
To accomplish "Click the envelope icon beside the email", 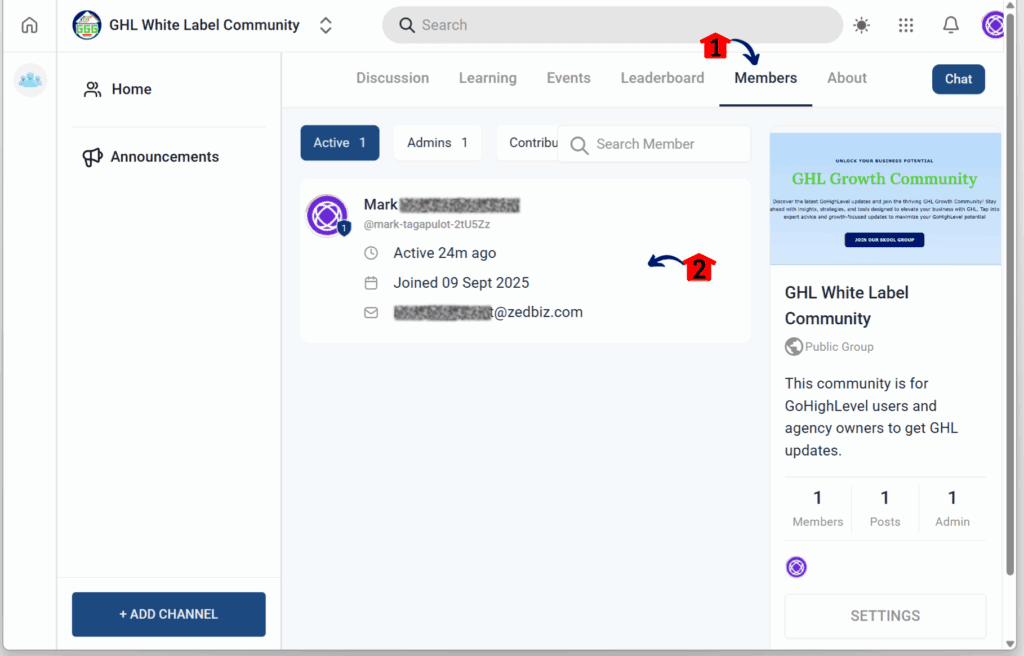I will 371,313.
